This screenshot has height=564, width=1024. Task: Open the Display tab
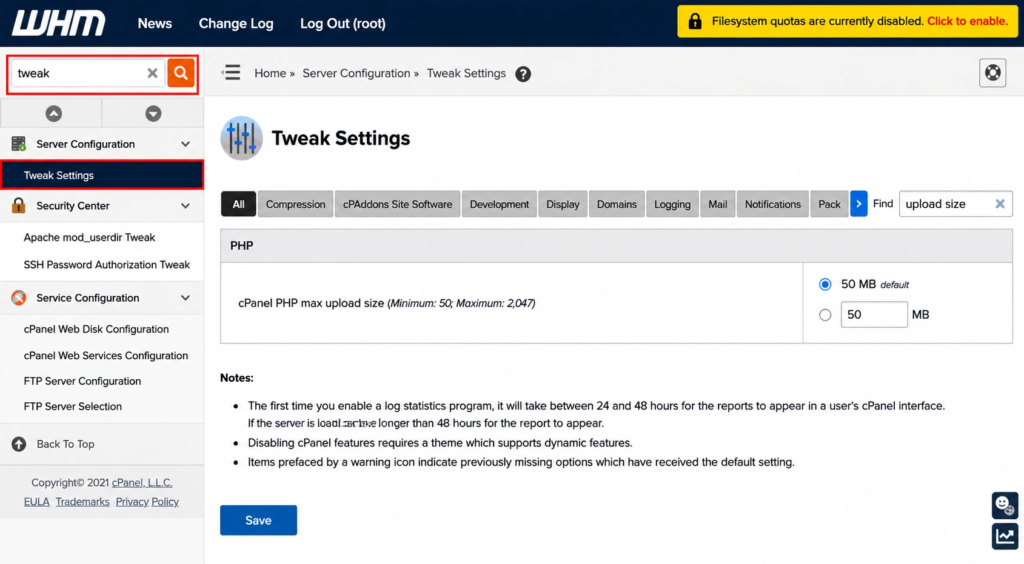point(563,204)
